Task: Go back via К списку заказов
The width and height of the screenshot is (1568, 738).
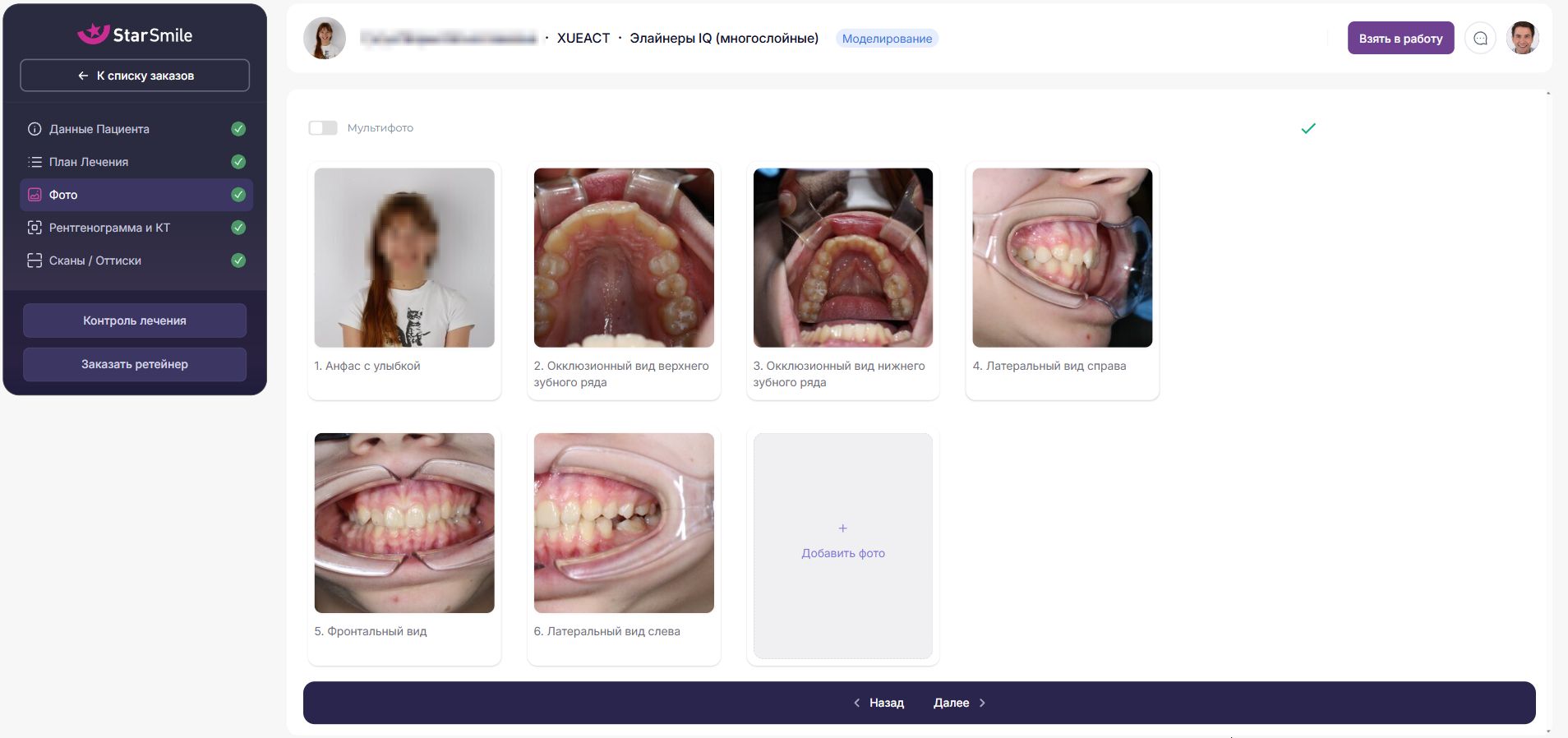Action: (x=135, y=76)
